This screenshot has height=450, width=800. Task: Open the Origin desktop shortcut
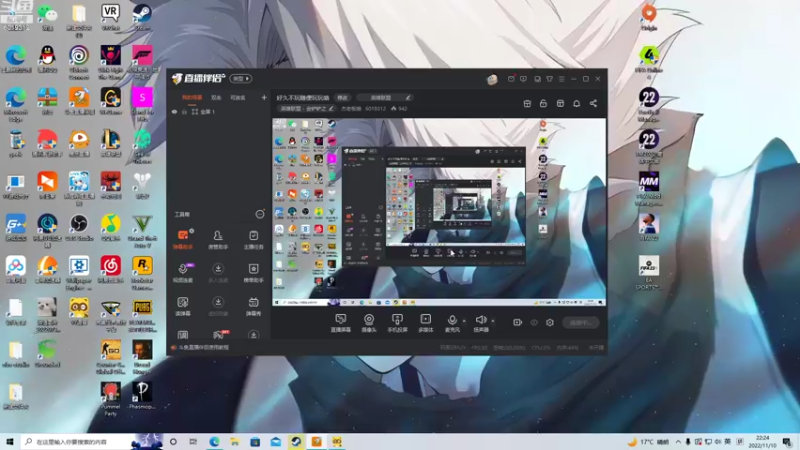click(x=648, y=17)
